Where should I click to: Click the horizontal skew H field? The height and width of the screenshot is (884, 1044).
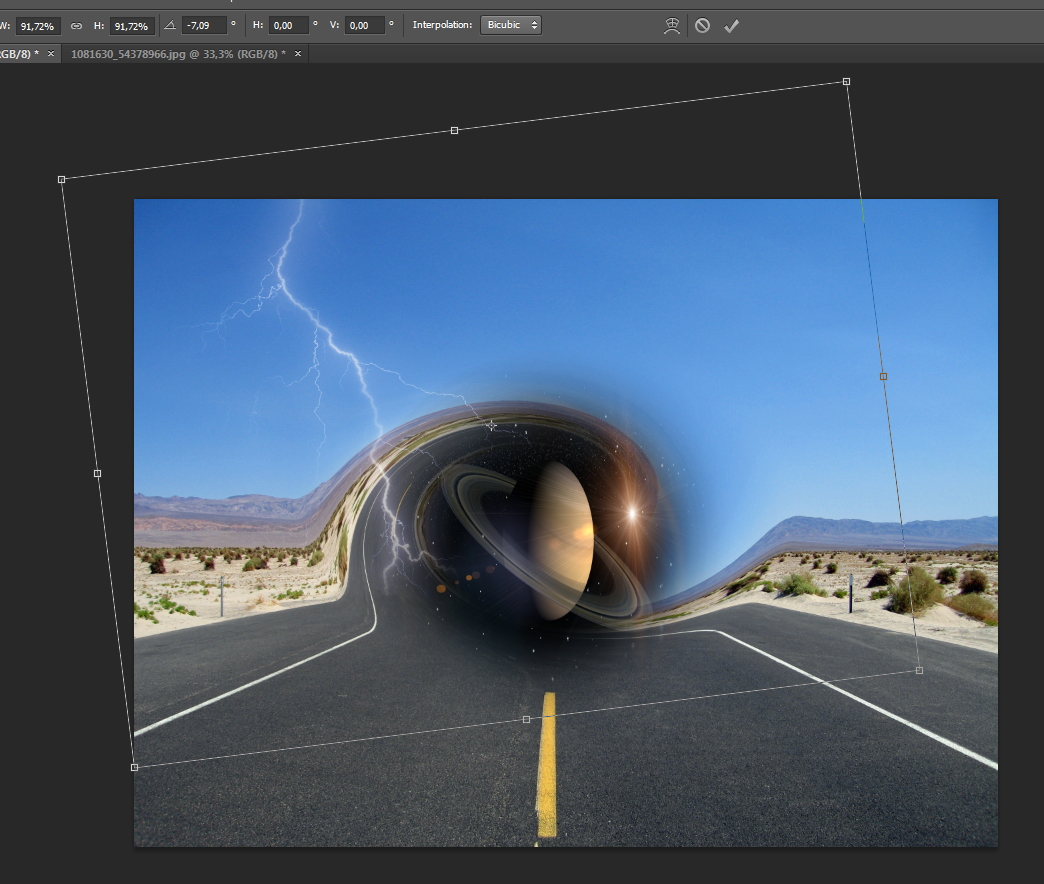[x=288, y=25]
